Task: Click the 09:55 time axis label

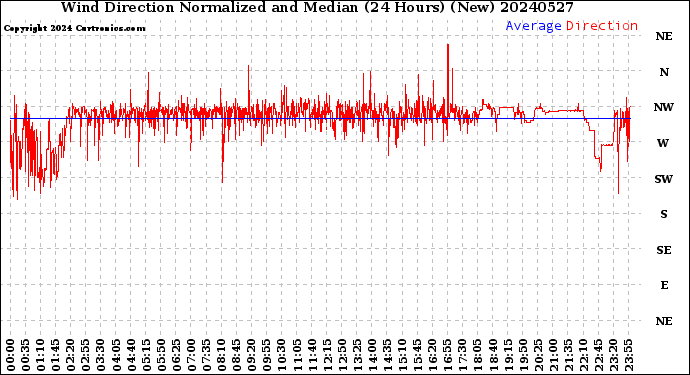Action: (267, 355)
